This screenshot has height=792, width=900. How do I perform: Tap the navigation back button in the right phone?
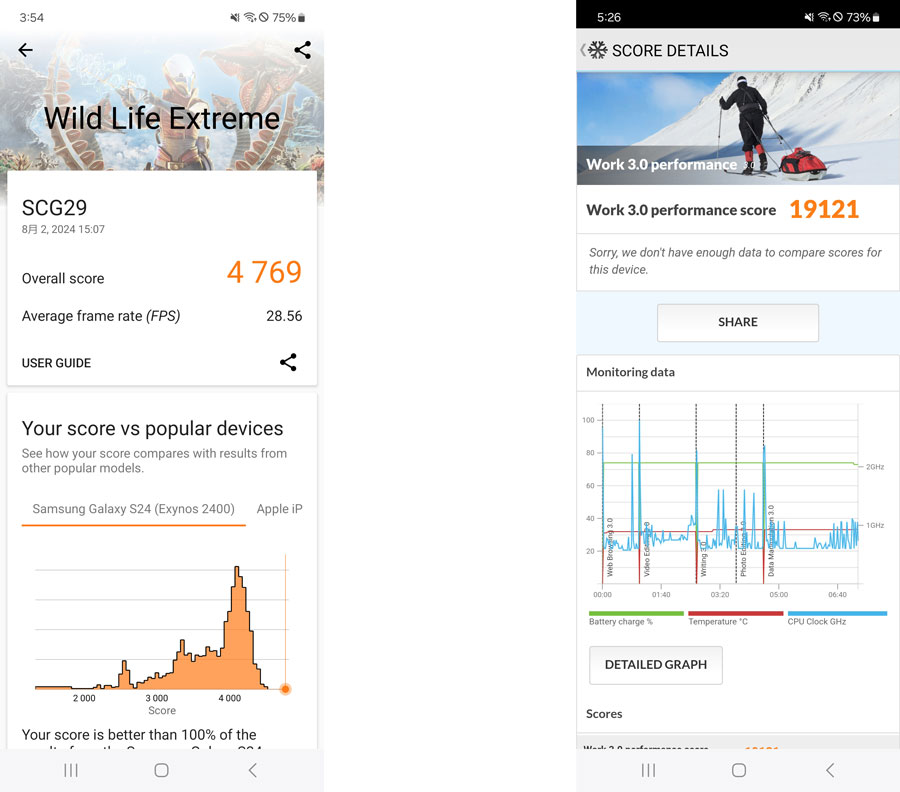[x=830, y=770]
